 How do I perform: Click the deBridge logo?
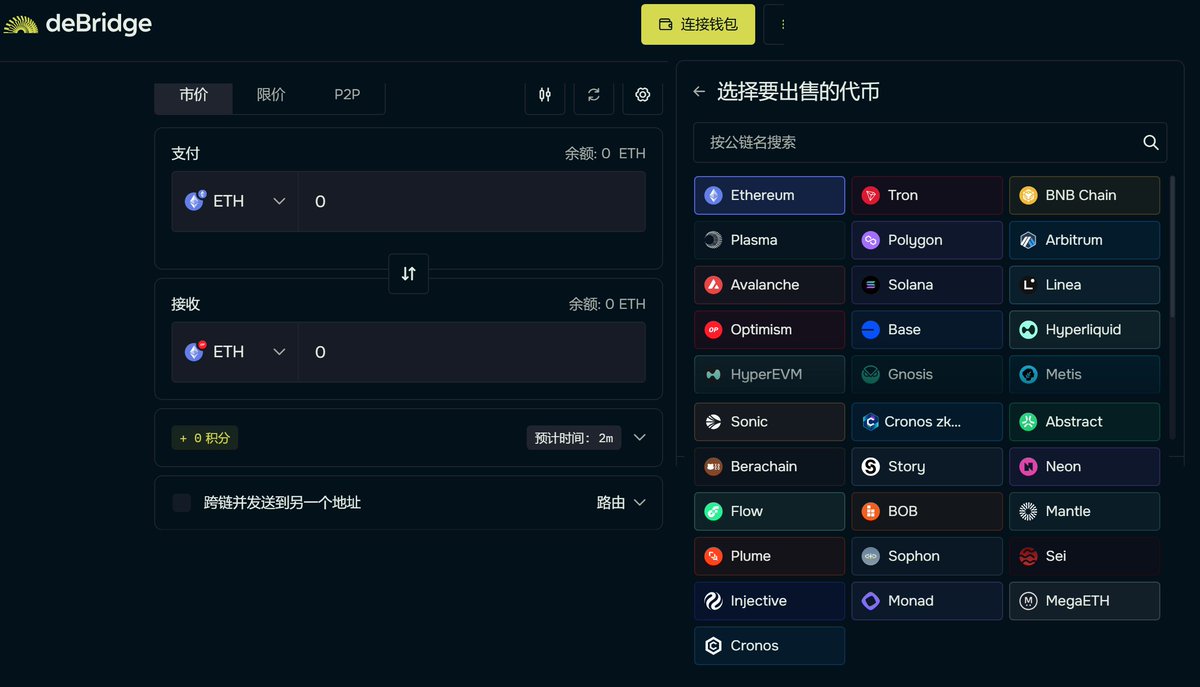78,24
